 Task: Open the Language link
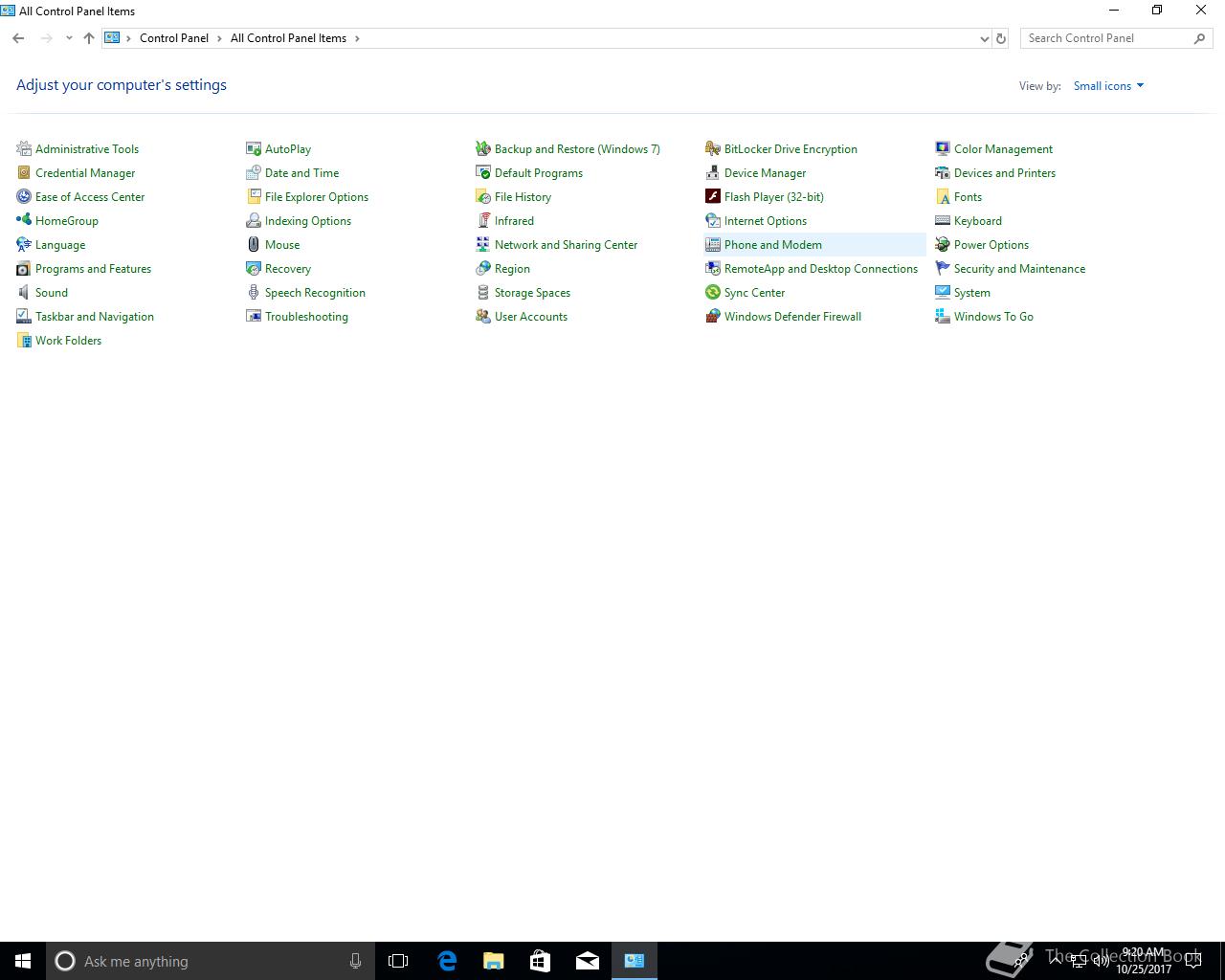coord(60,244)
